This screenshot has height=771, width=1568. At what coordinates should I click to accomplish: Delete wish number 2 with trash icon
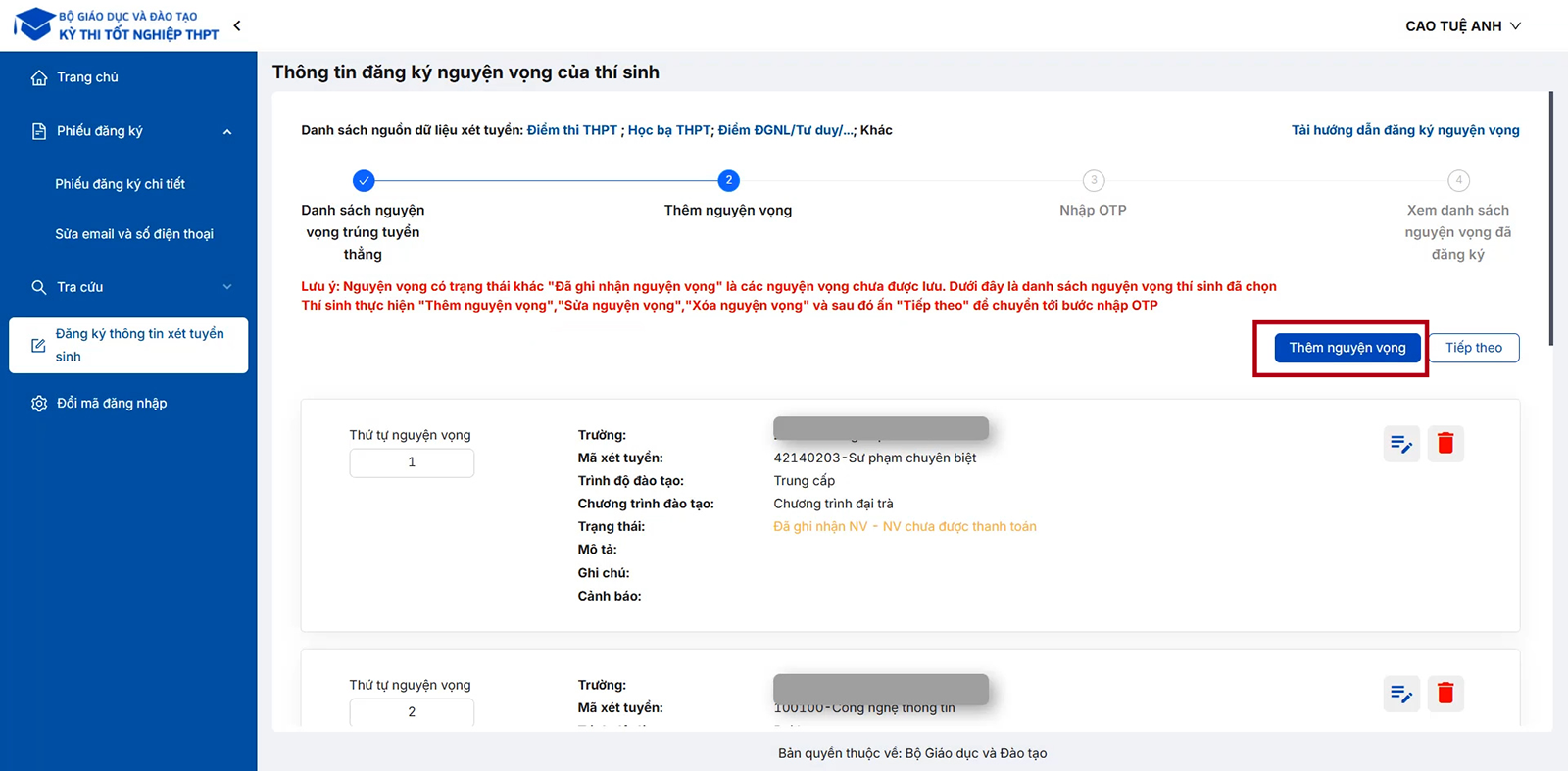pyautogui.click(x=1445, y=694)
